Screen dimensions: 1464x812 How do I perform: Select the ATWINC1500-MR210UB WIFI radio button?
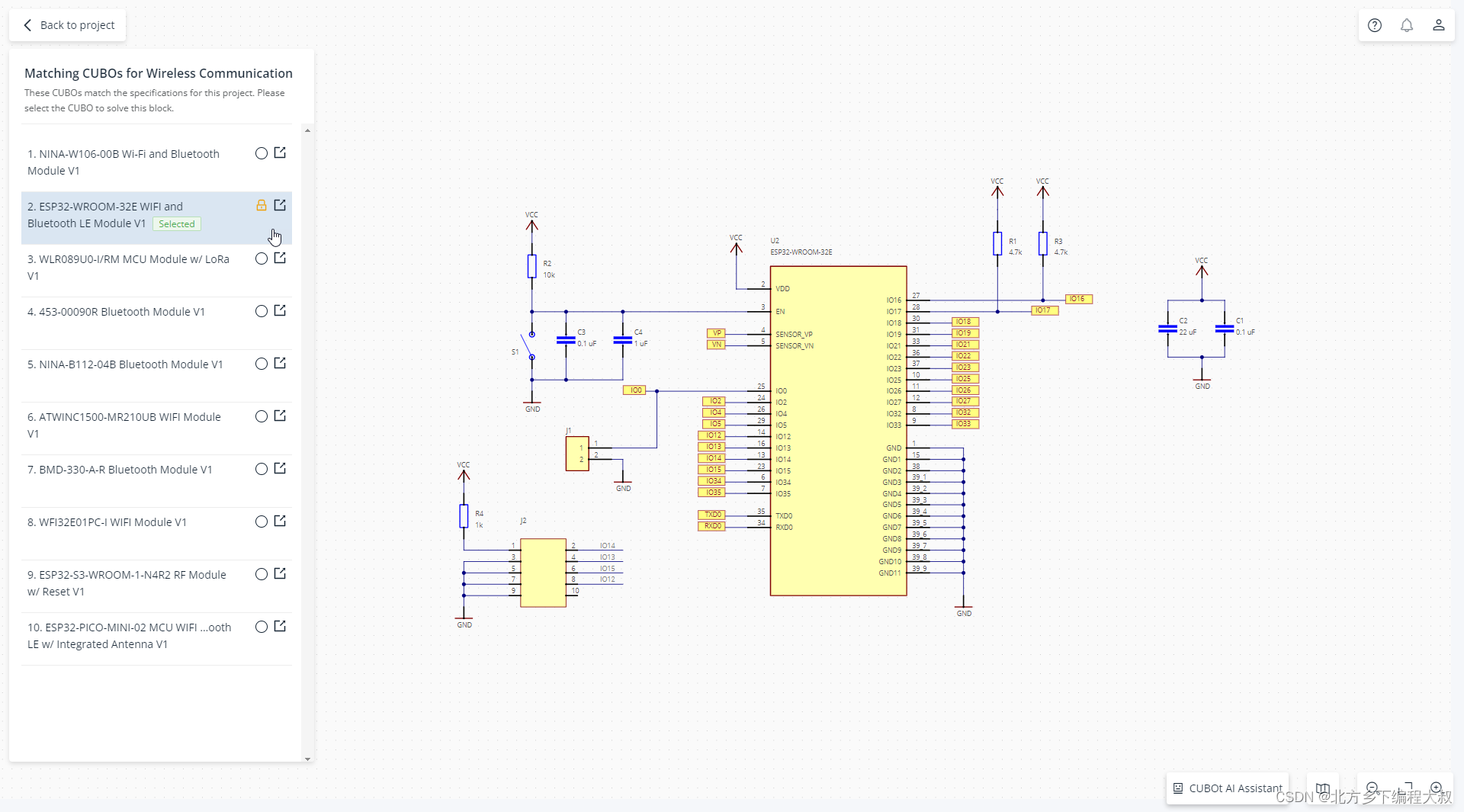point(262,416)
